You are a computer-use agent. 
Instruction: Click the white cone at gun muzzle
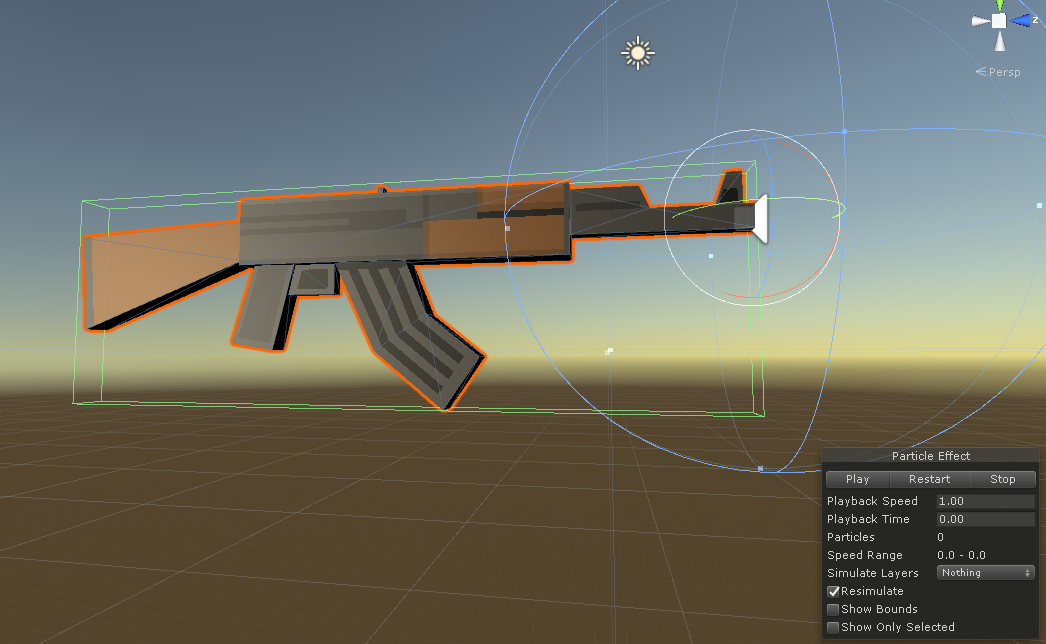click(x=759, y=219)
